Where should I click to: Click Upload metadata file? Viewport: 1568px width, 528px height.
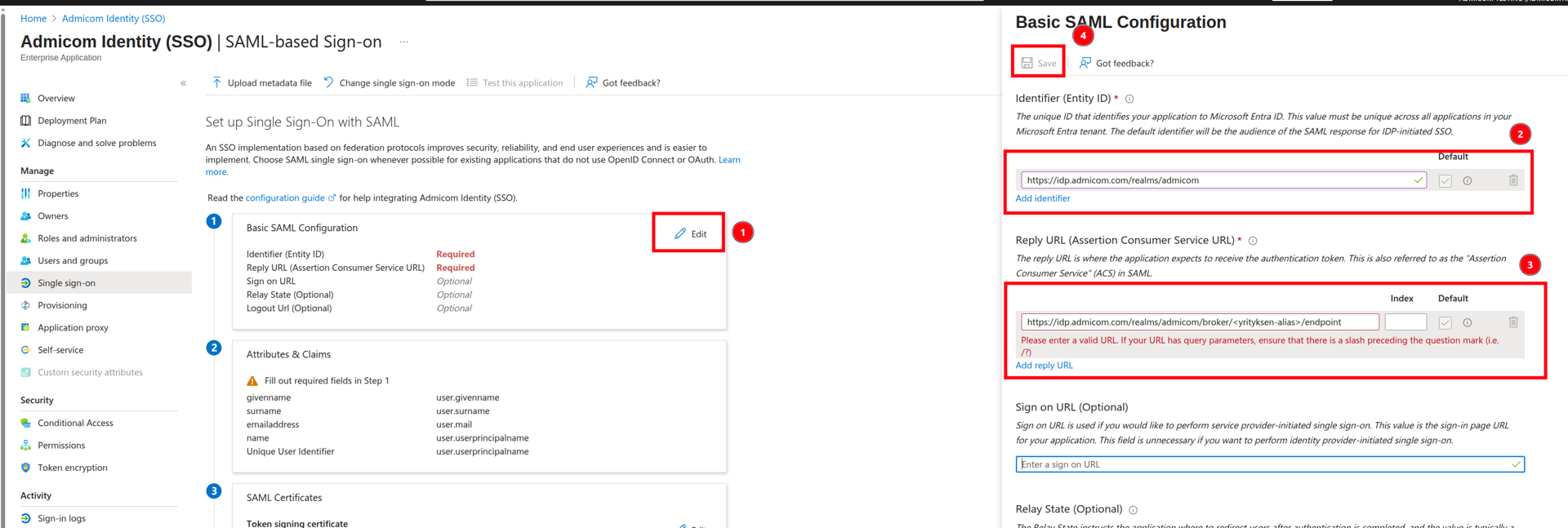click(261, 83)
